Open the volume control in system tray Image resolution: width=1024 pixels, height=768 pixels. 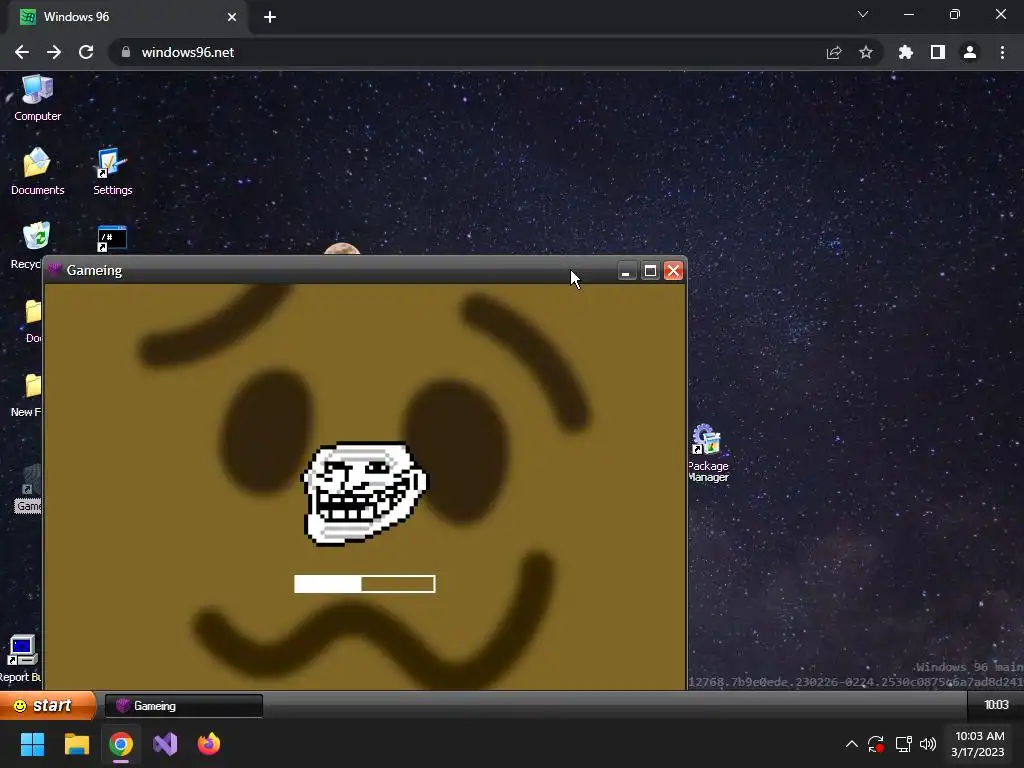coord(928,744)
